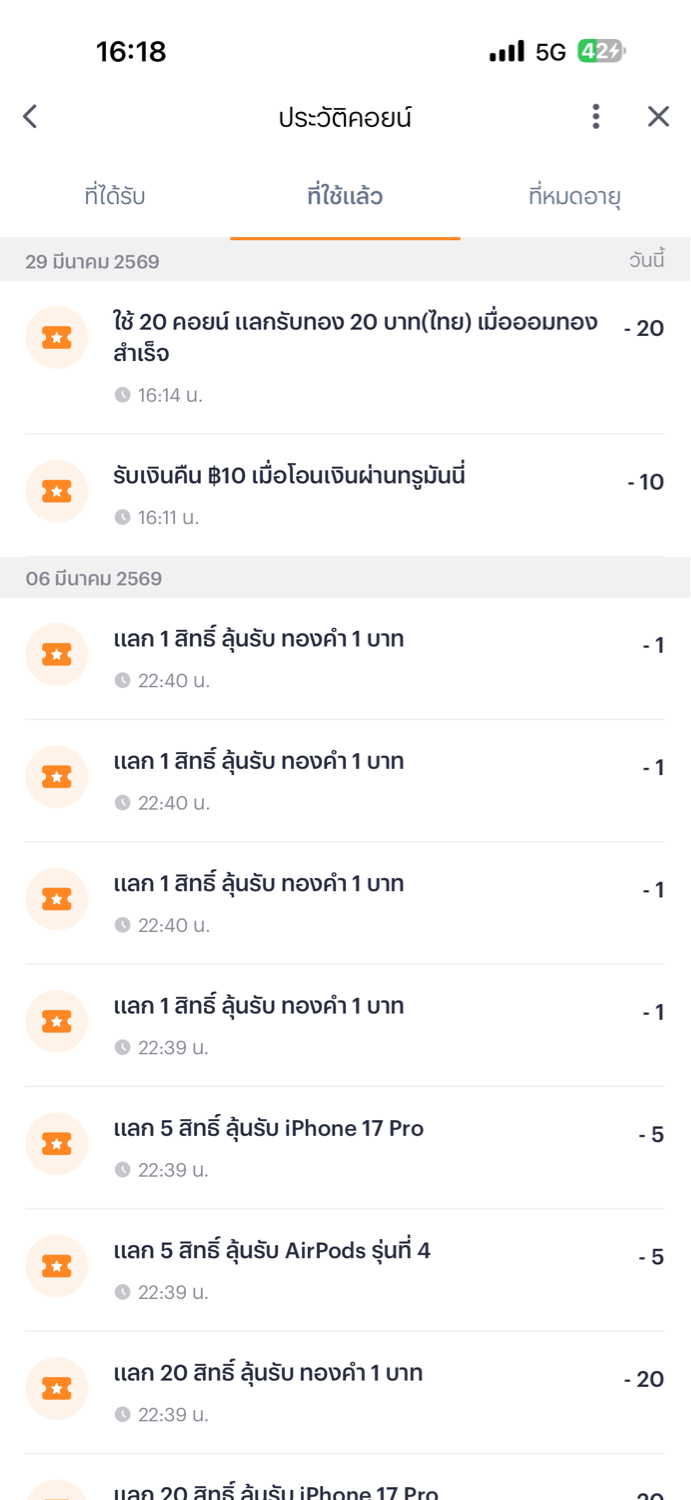
Task: Open แลก 20 สิทธิ์ ลุ้นรับ ทองคำ 1 บาท
Action: tap(268, 1374)
